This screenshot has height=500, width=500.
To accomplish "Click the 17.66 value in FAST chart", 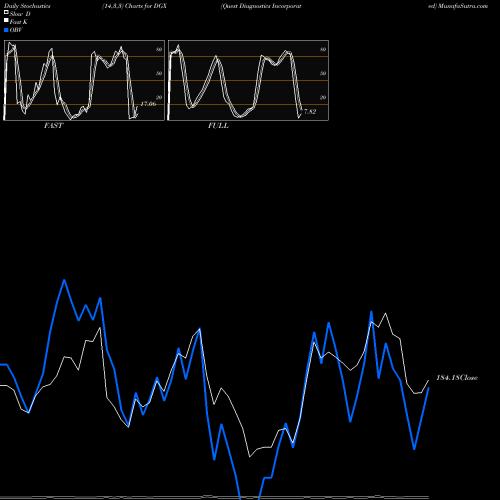I will click(x=148, y=104).
